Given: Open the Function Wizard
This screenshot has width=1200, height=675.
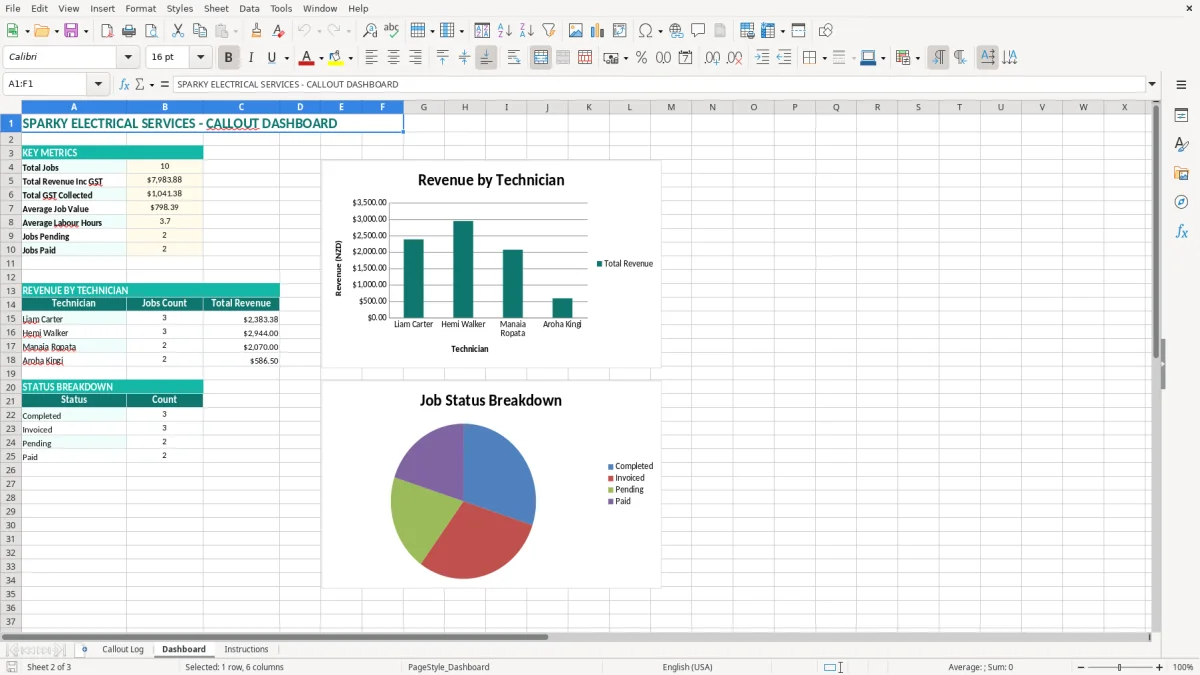Looking at the screenshot, I should point(124,84).
